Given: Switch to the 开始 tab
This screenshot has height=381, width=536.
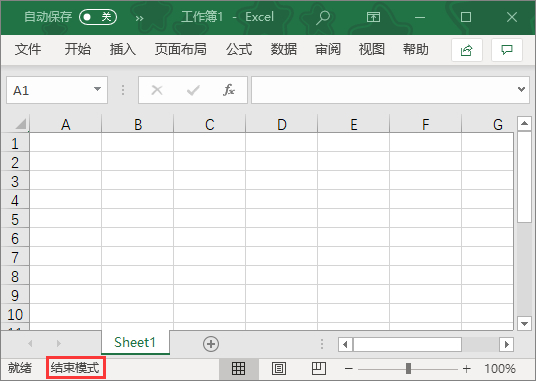Looking at the screenshot, I should click(x=78, y=50).
